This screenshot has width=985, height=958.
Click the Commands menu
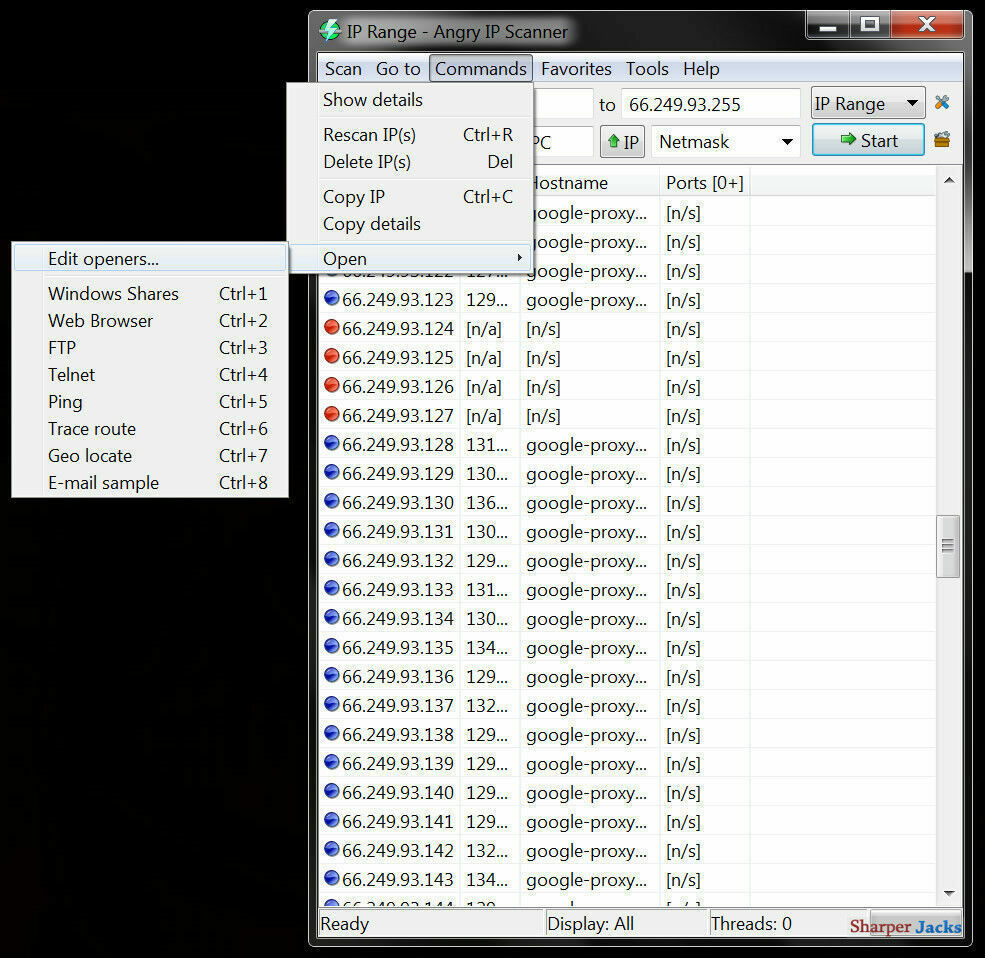click(x=481, y=68)
